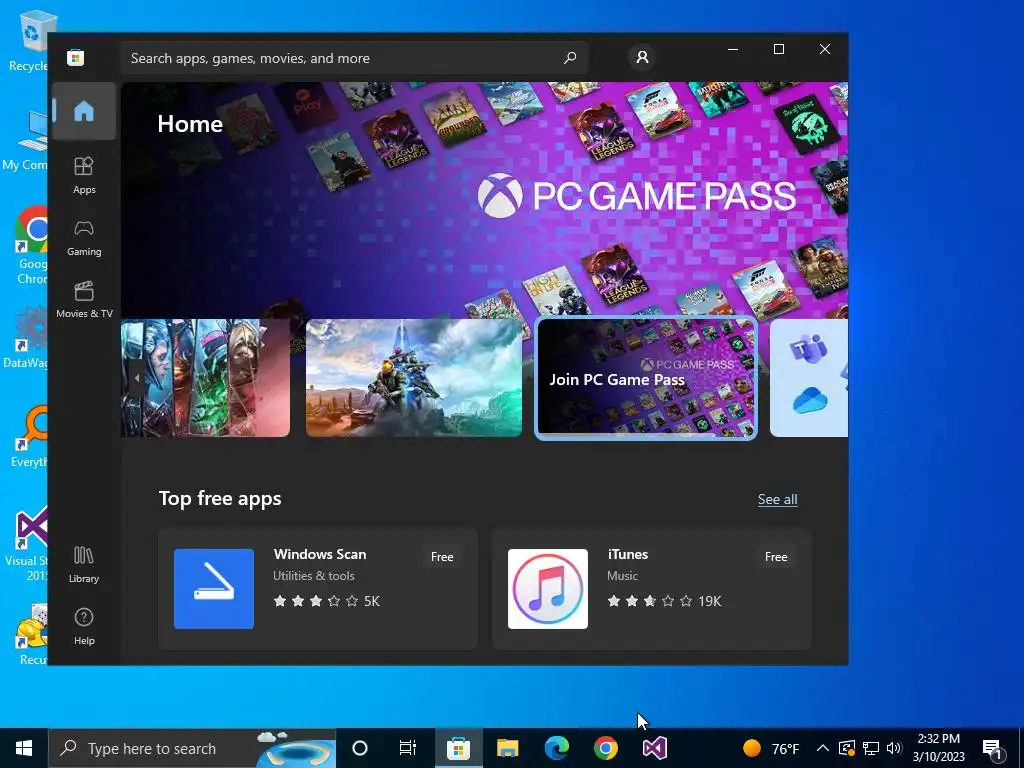Click the Microsoft Store logo icon
Viewport: 1024px width, 768px height.
(75, 57)
